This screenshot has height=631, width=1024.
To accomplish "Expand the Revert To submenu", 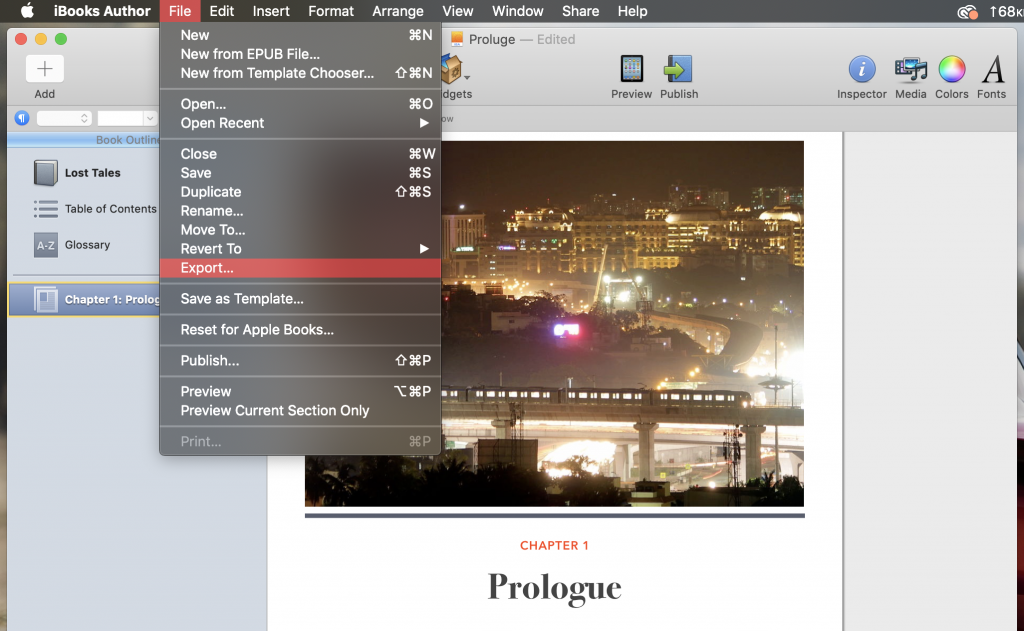I will pyautogui.click(x=300, y=248).
